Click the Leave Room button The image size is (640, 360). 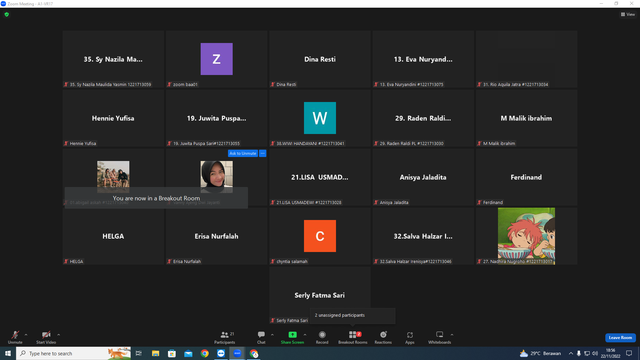tap(620, 338)
